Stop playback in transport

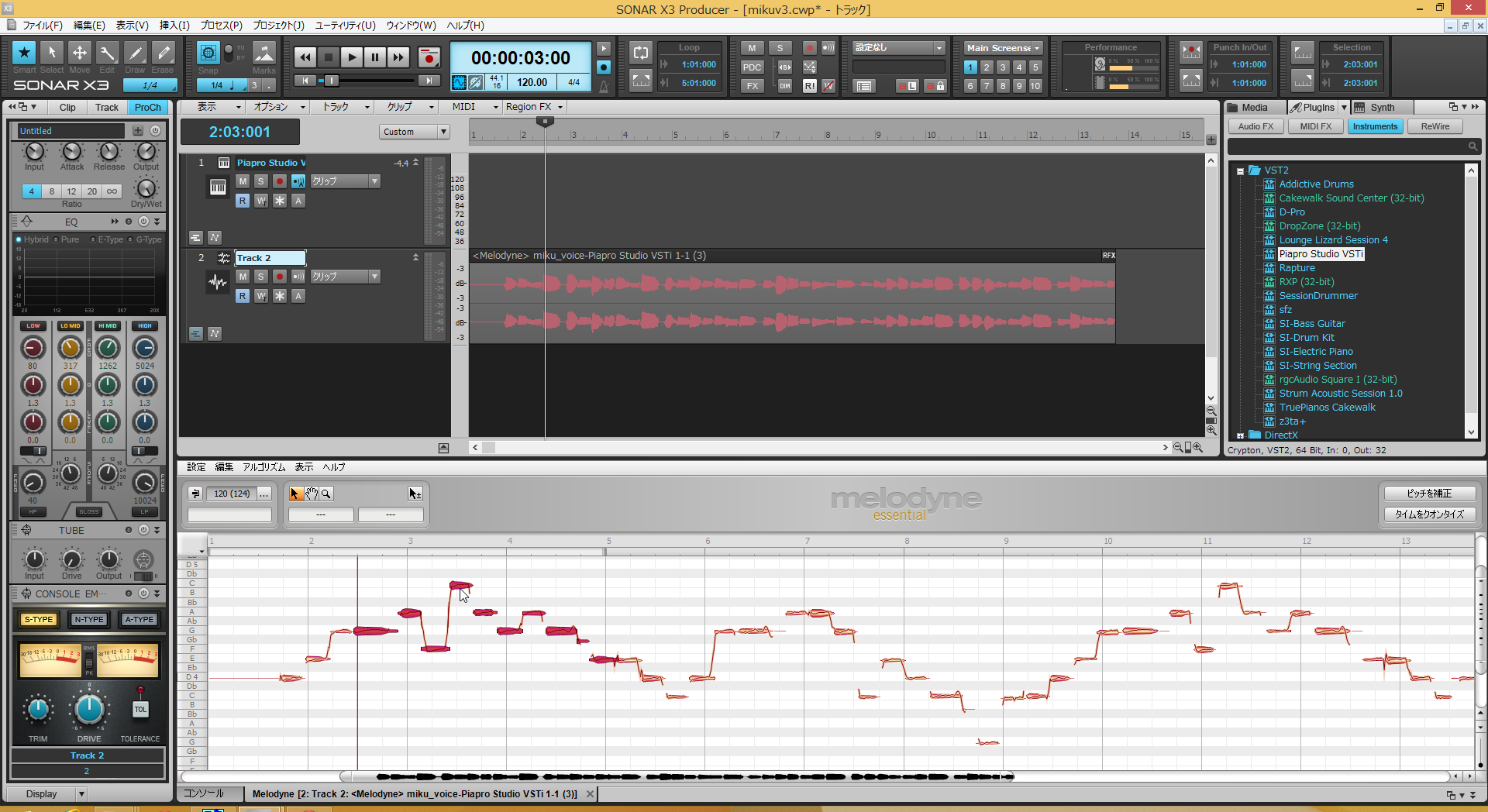click(x=329, y=57)
